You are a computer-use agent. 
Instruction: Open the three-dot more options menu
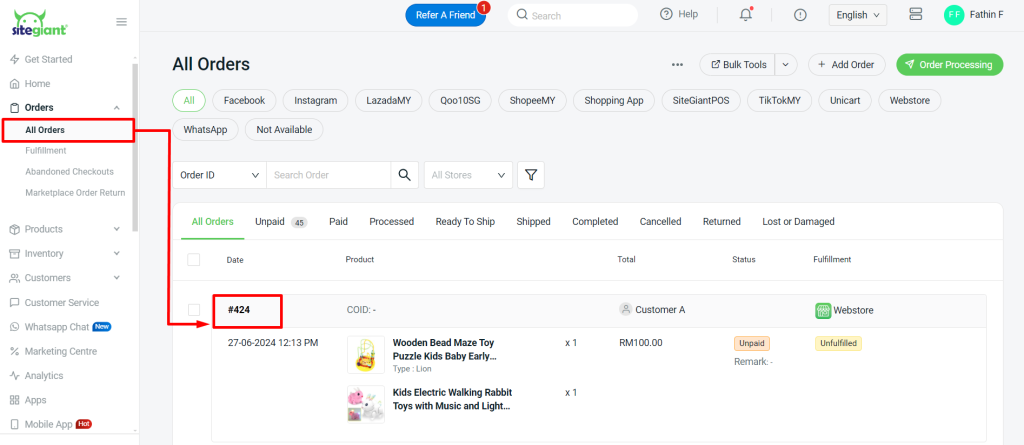[677, 65]
